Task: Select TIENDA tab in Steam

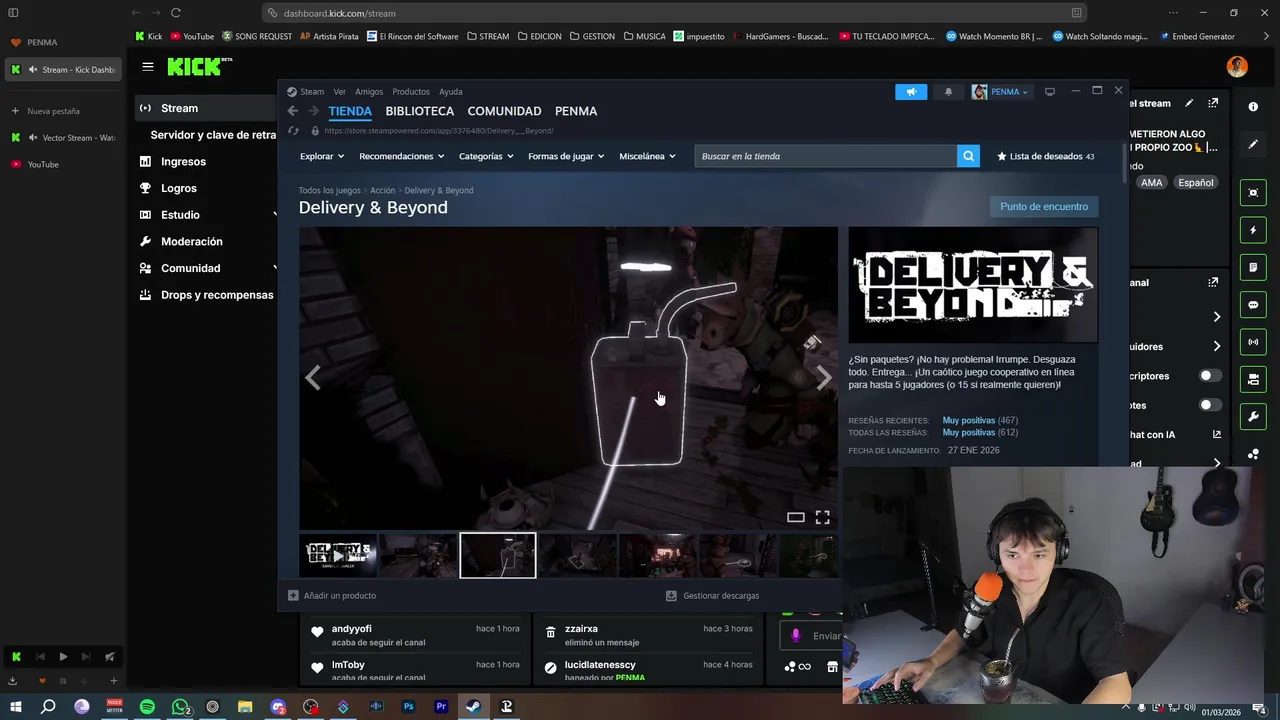Action: click(x=350, y=111)
